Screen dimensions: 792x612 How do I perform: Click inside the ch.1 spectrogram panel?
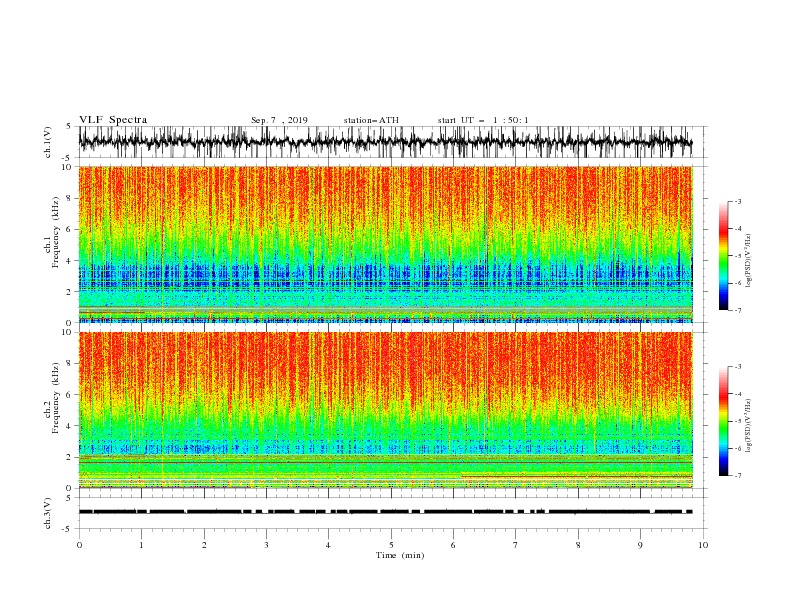pos(385,244)
